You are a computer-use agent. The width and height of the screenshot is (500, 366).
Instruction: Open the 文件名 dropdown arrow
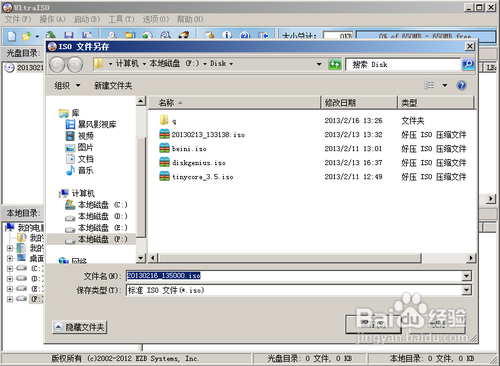466,276
